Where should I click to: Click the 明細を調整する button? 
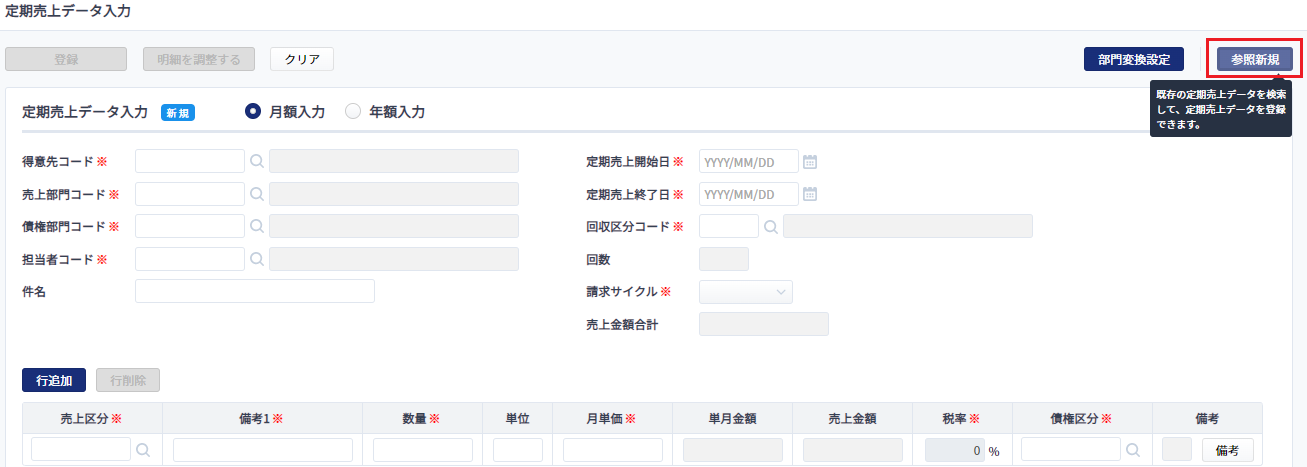coord(199,59)
